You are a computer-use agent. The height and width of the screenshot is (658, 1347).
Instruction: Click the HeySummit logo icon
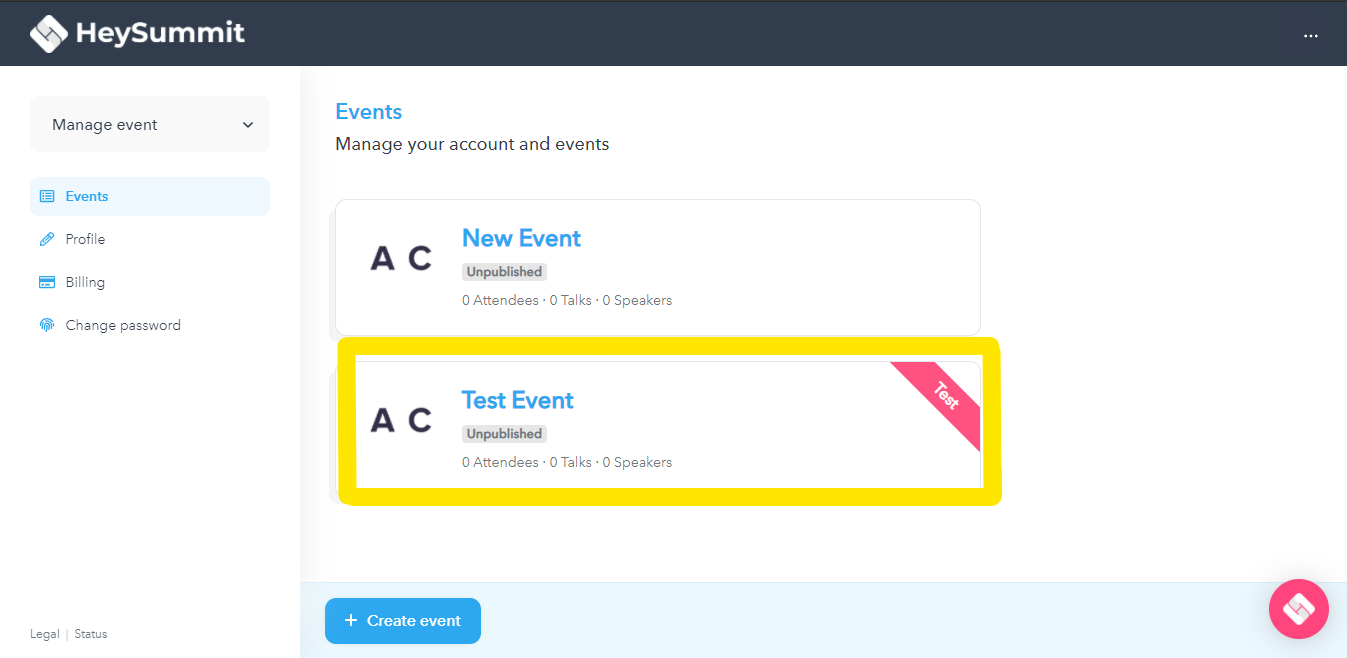click(48, 33)
